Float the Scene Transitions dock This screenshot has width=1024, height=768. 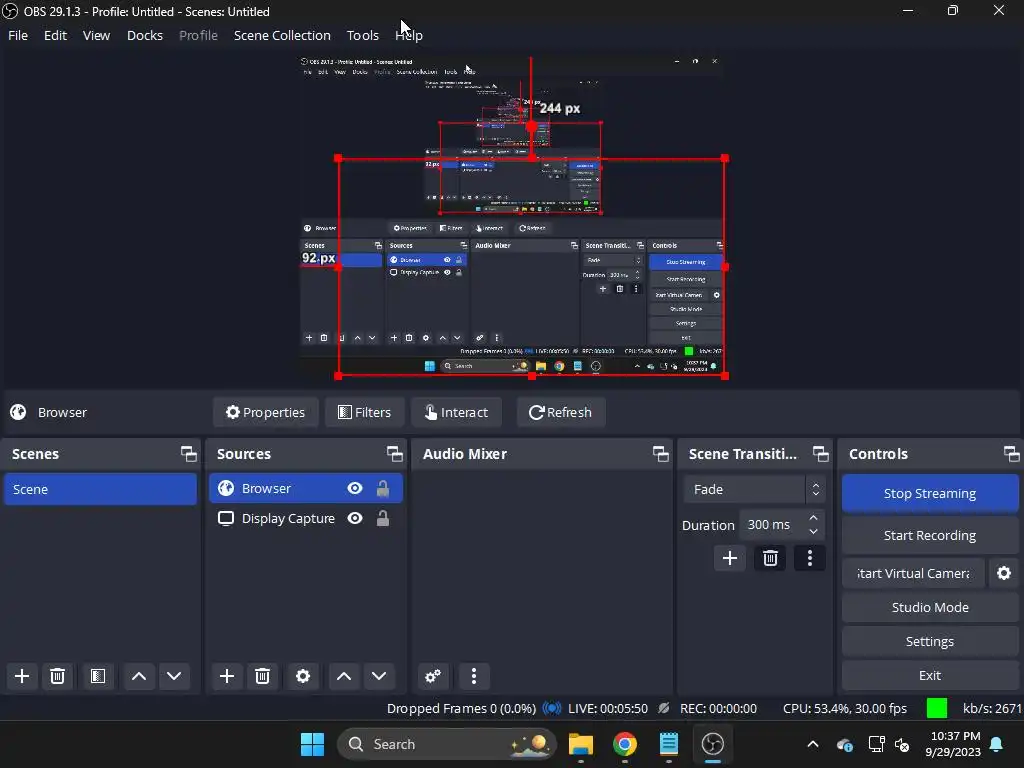point(820,454)
